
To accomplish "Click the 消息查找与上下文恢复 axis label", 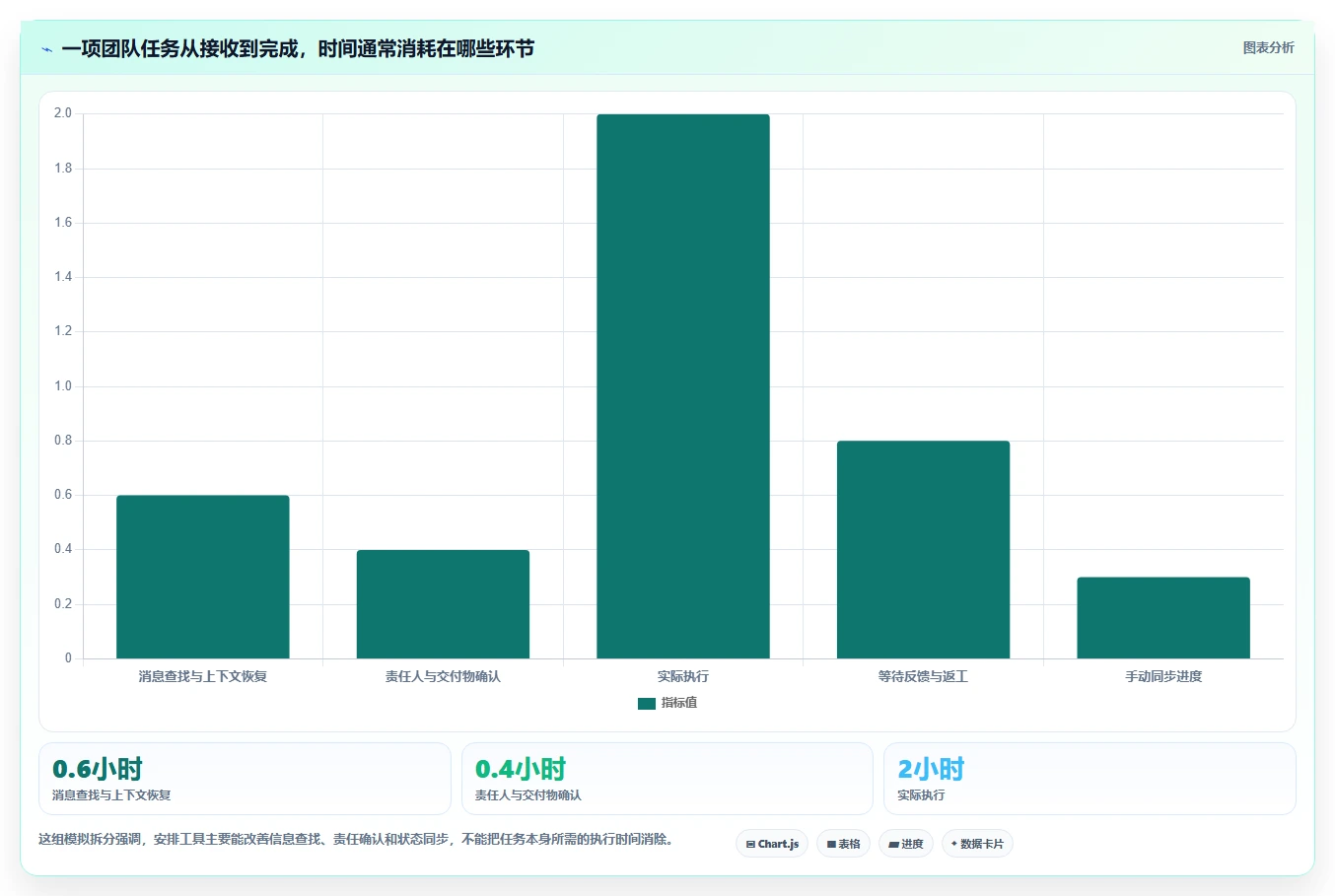I will pyautogui.click(x=203, y=676).
